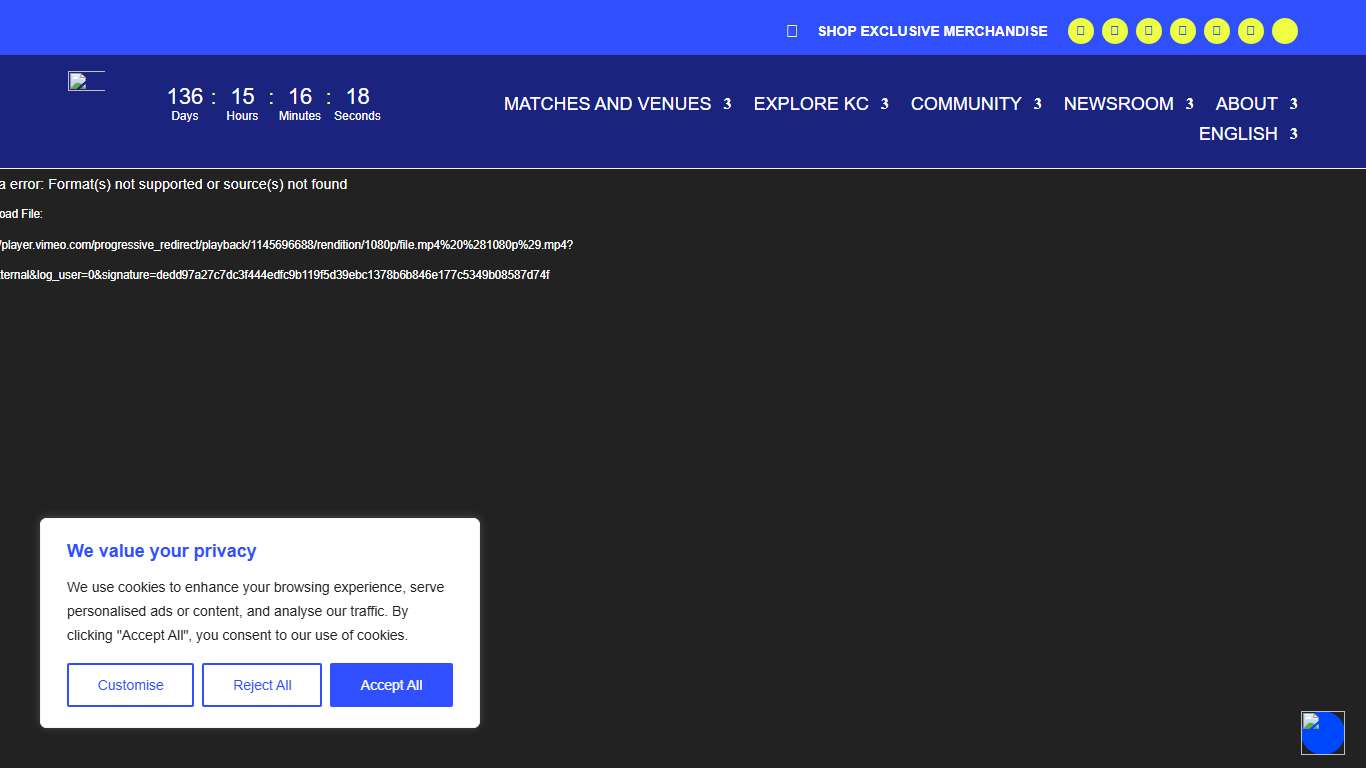Expand the arrow next to Newsroom
The image size is (1366, 768).
1189,104
